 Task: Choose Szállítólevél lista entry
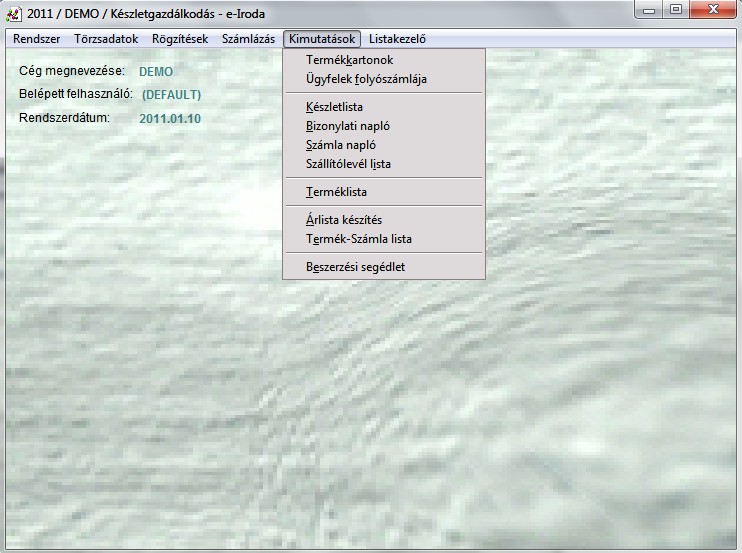pyautogui.click(x=348, y=164)
